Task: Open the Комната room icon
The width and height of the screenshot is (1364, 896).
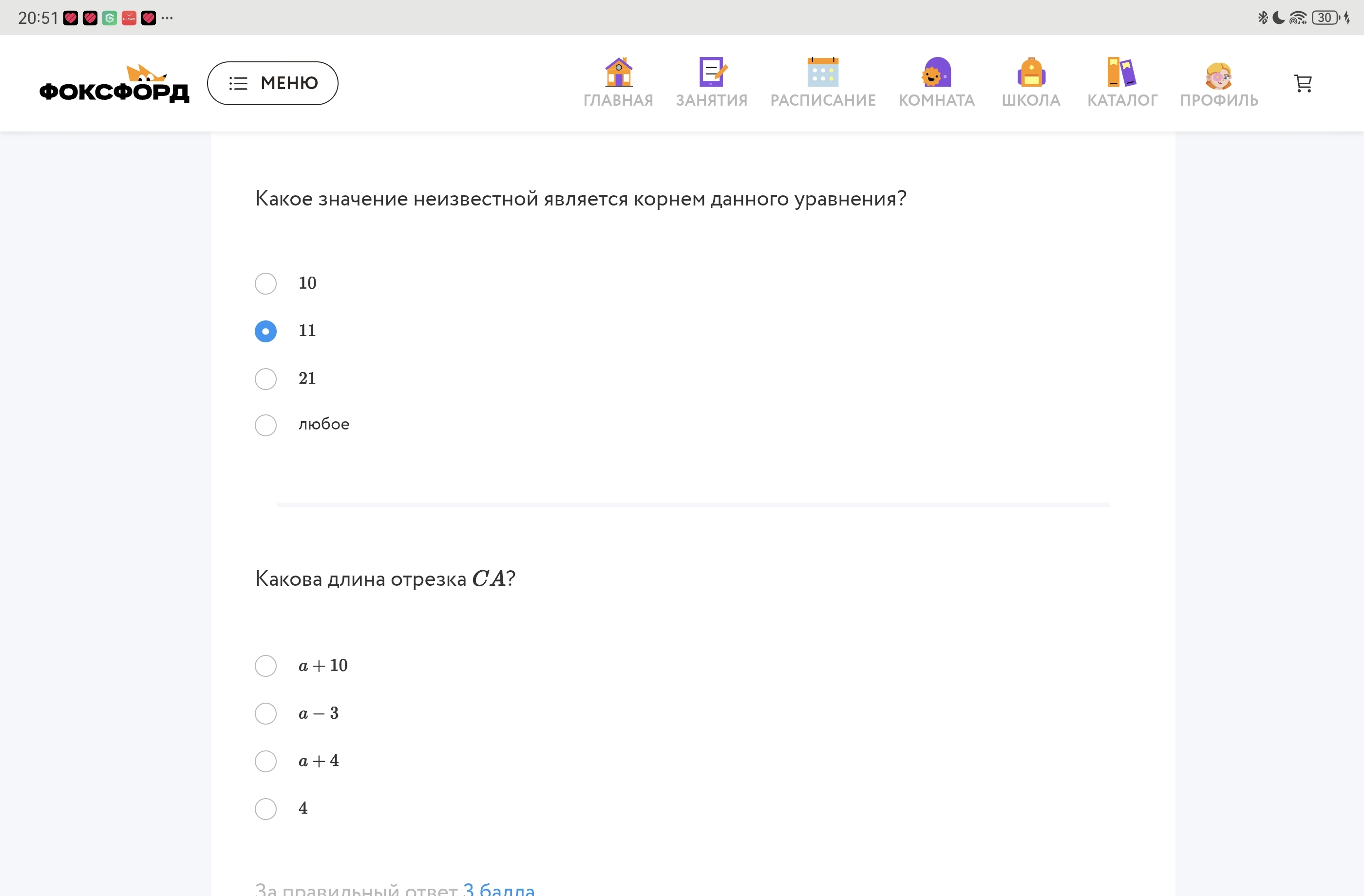Action: pos(936,72)
